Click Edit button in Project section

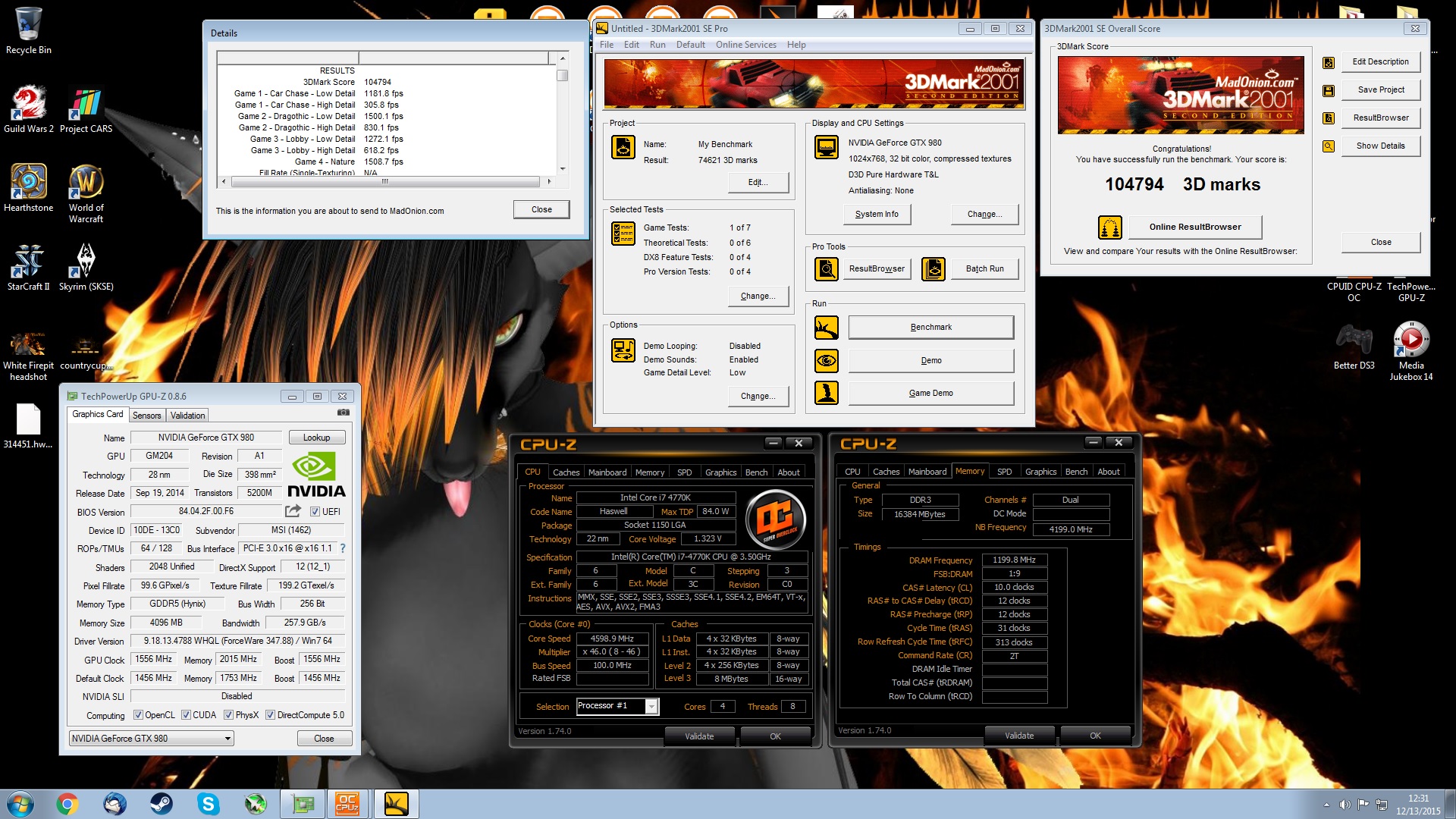click(x=758, y=183)
